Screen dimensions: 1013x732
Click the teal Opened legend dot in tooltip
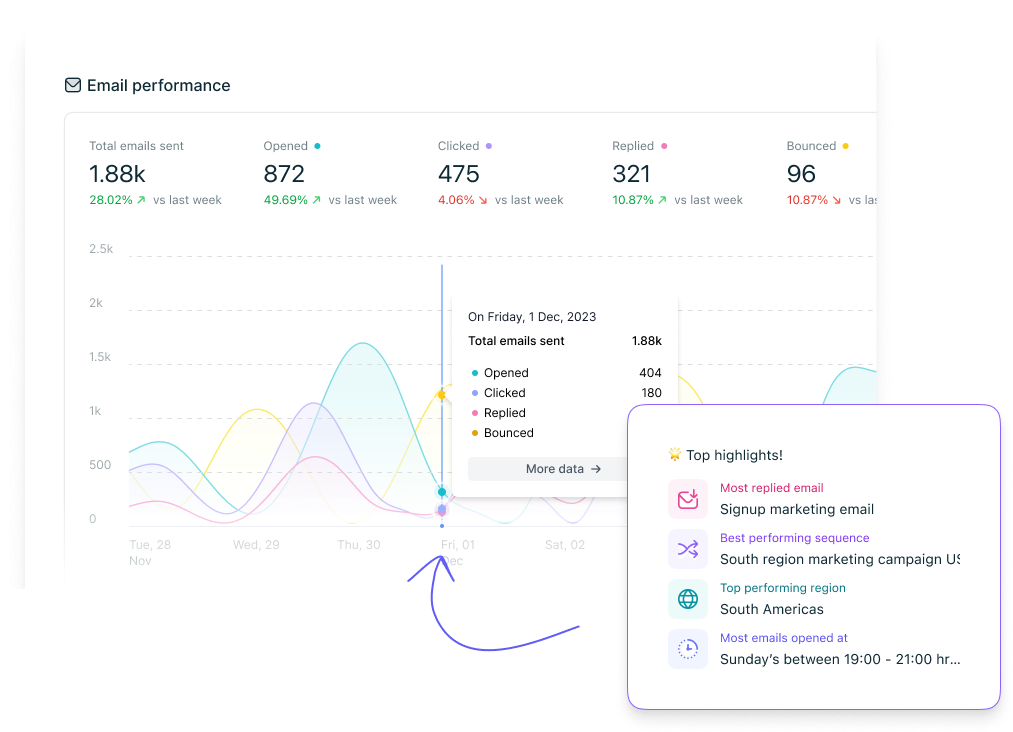pyautogui.click(x=475, y=373)
